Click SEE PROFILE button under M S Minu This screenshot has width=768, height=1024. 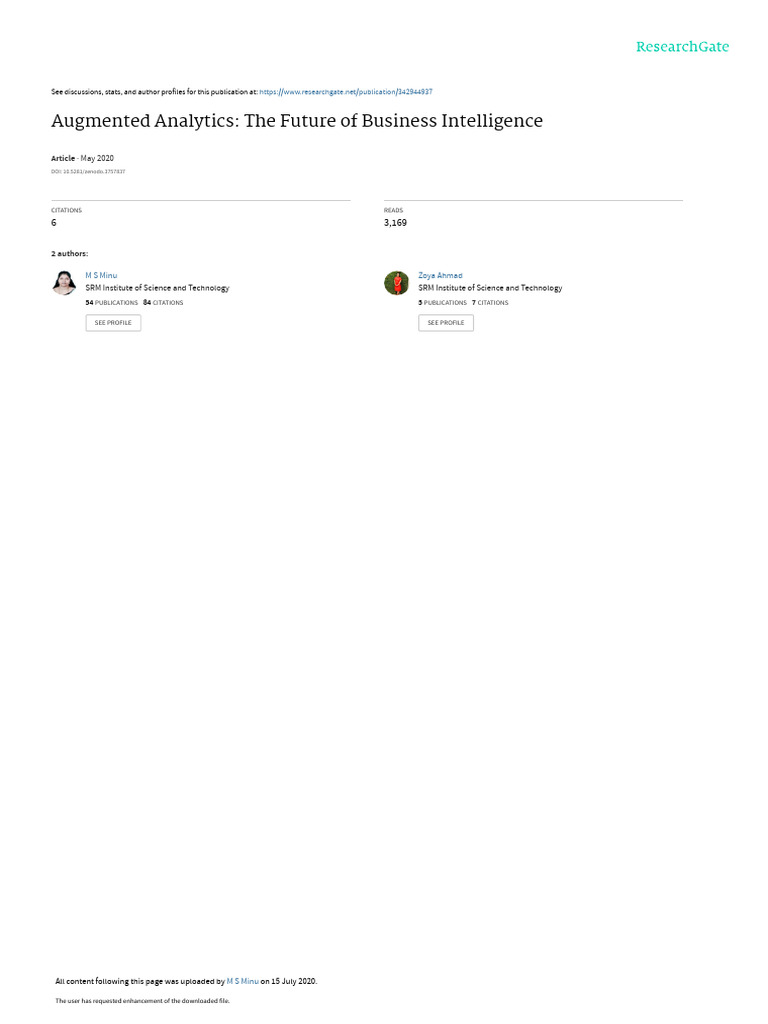coord(113,323)
